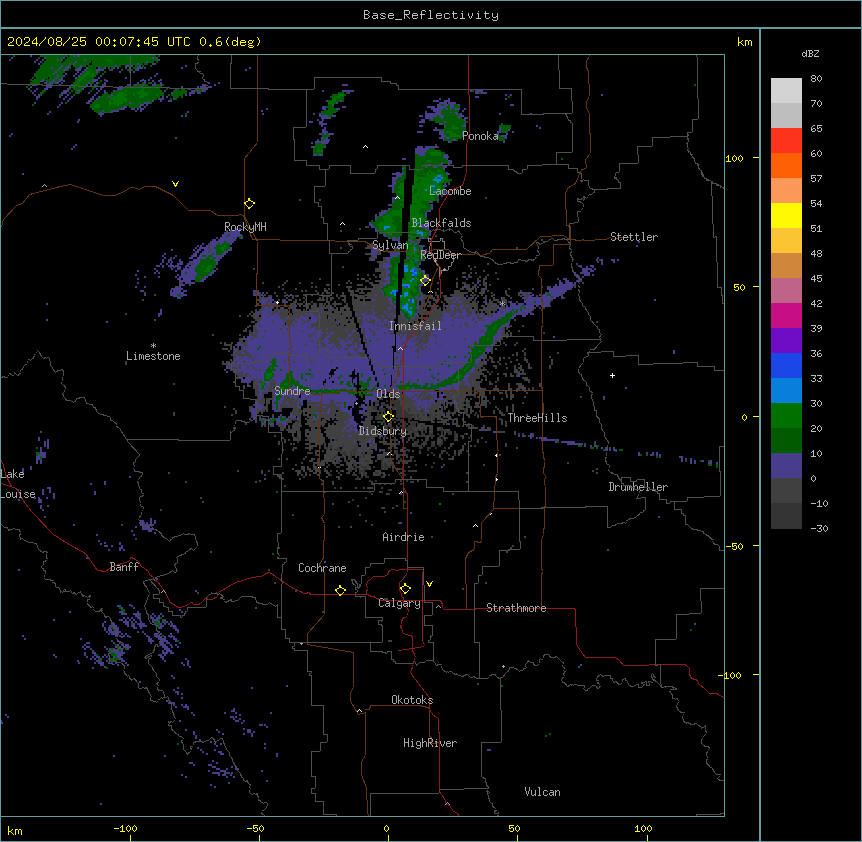862x842 pixels.
Task: Click the Didsbury label
Action: tap(383, 431)
